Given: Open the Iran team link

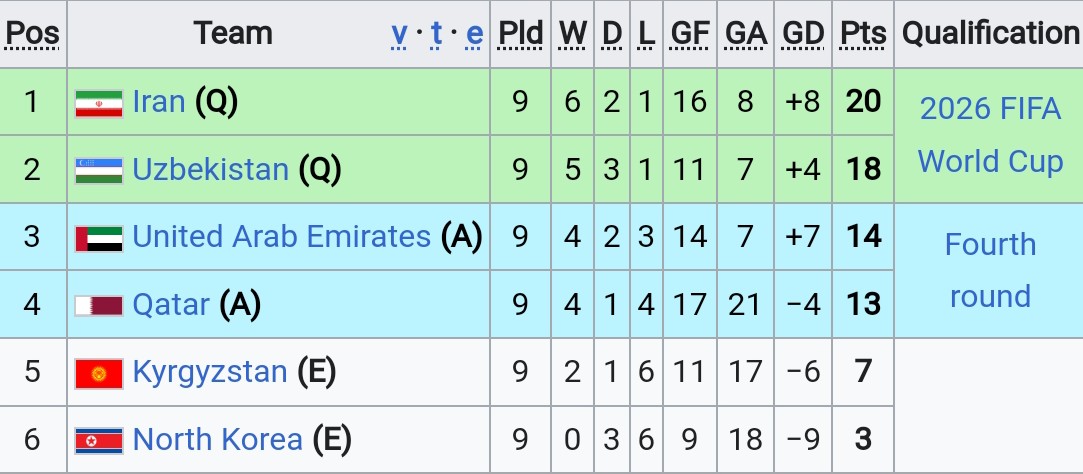Looking at the screenshot, I should pos(159,102).
